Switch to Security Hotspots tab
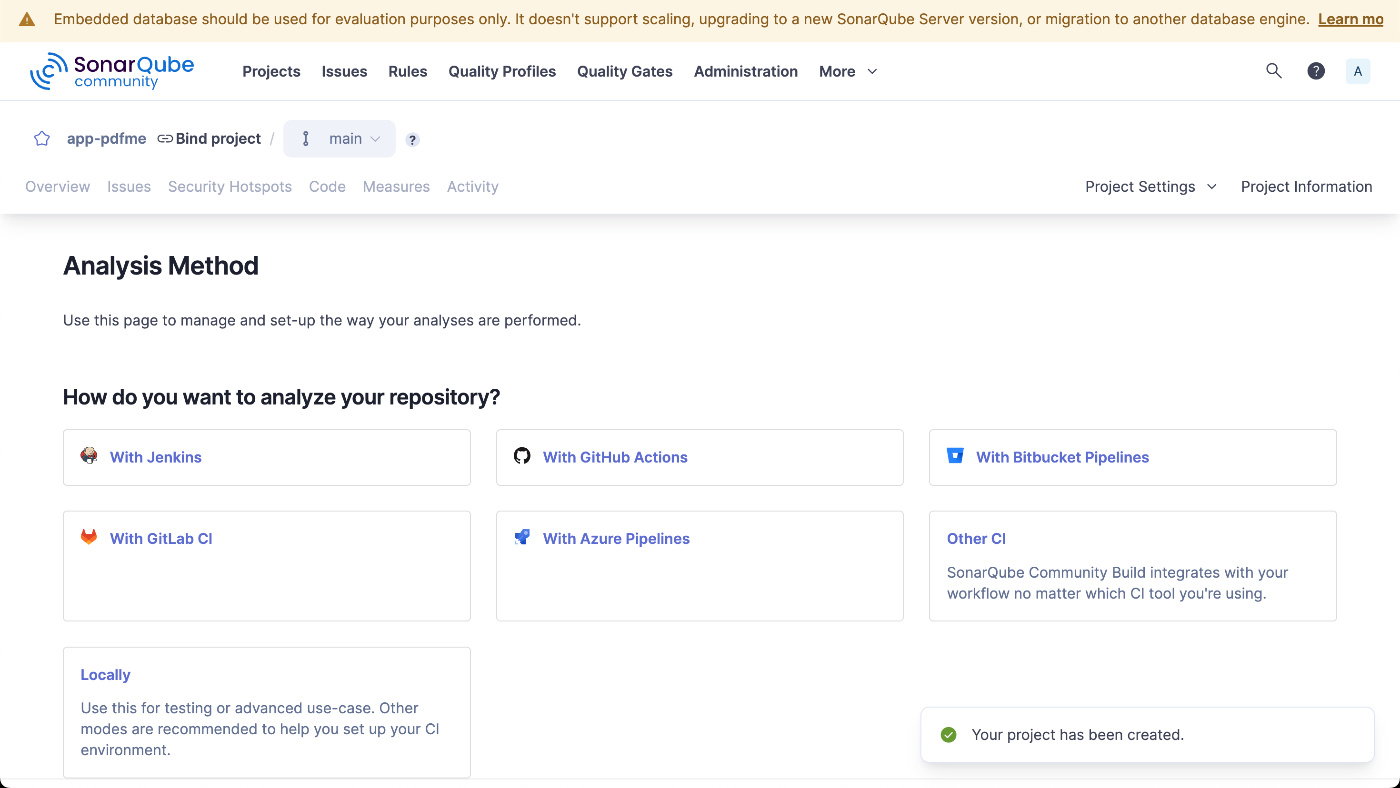This screenshot has width=1400, height=788. click(230, 186)
